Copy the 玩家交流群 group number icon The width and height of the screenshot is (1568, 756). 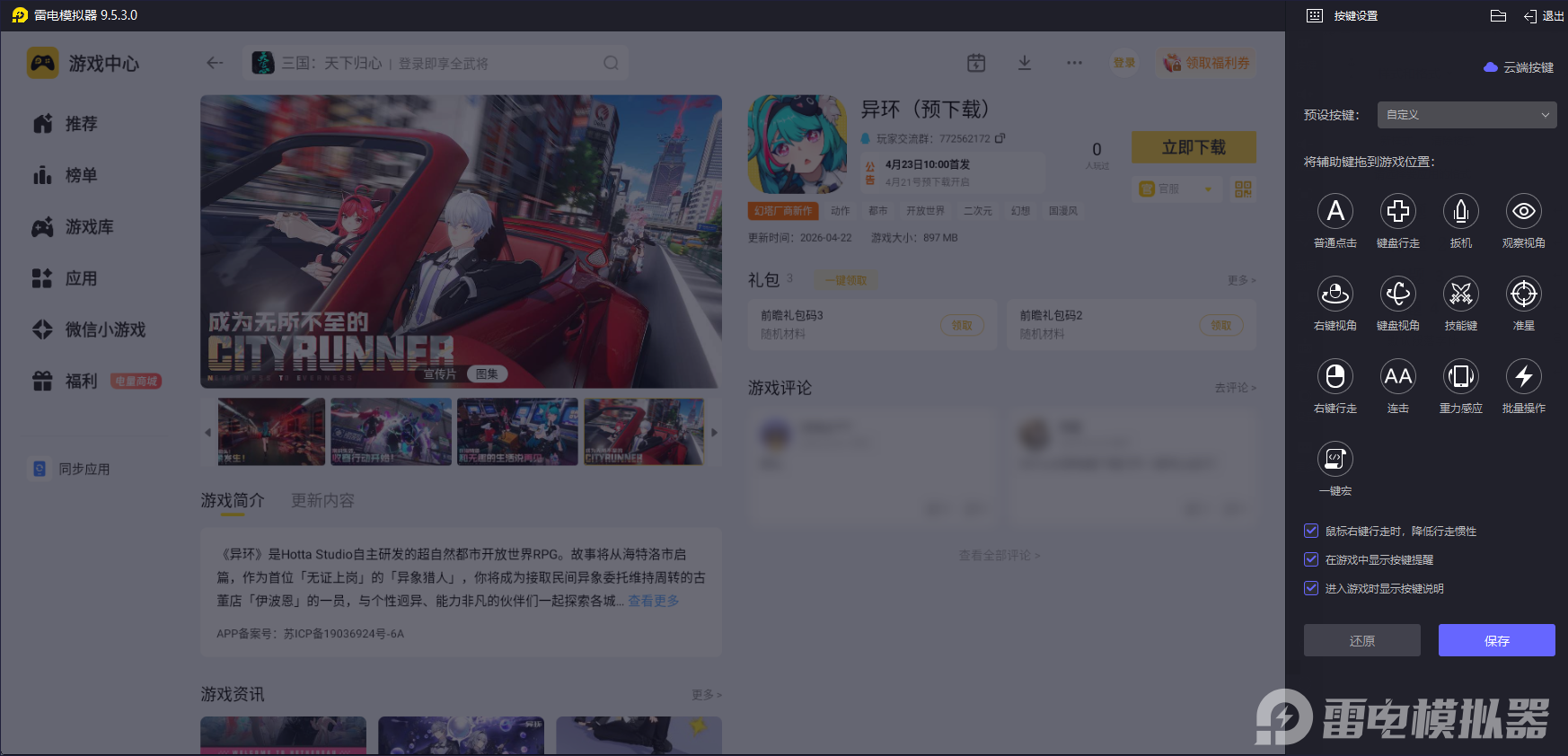click(x=1000, y=138)
